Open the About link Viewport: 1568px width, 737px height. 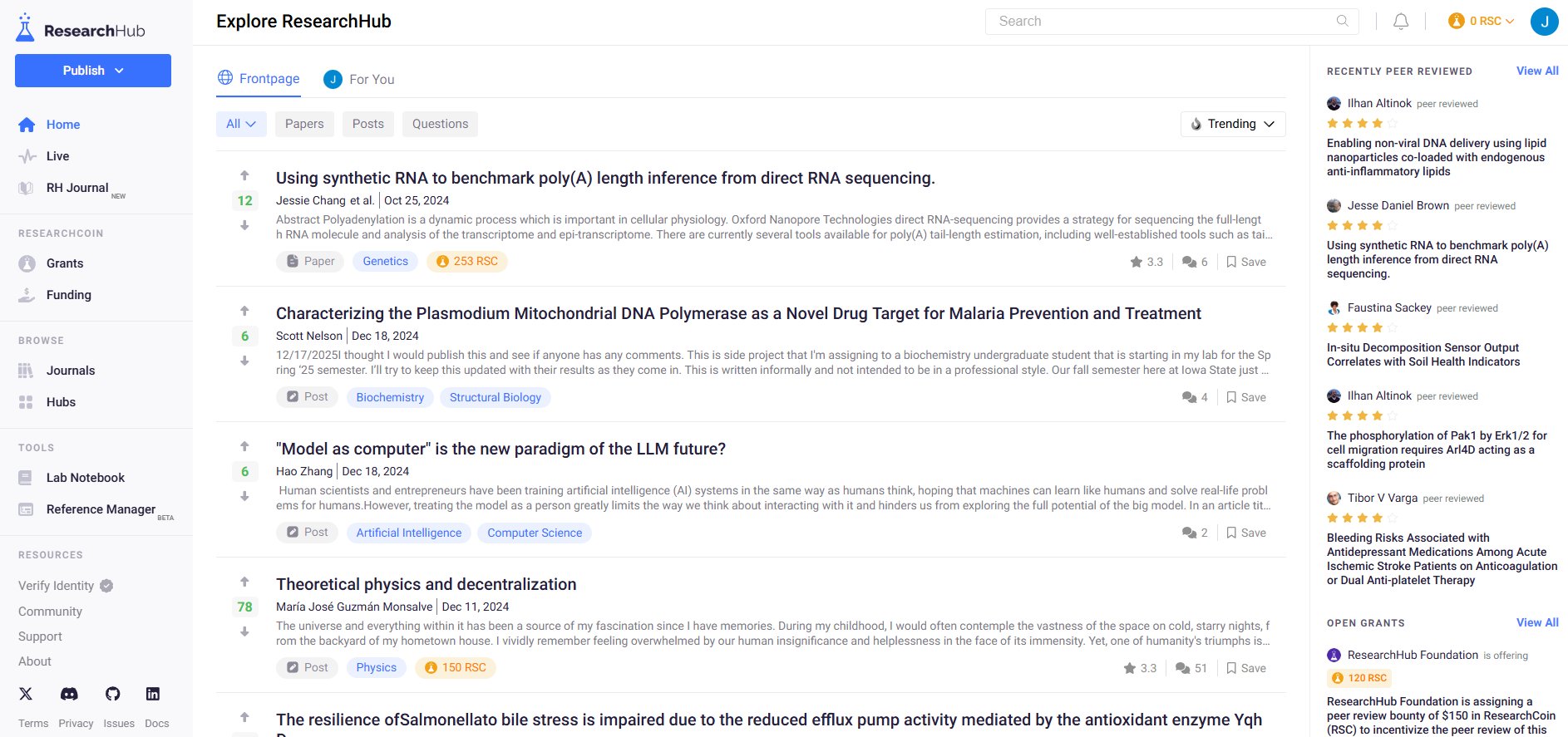pyautogui.click(x=35, y=661)
